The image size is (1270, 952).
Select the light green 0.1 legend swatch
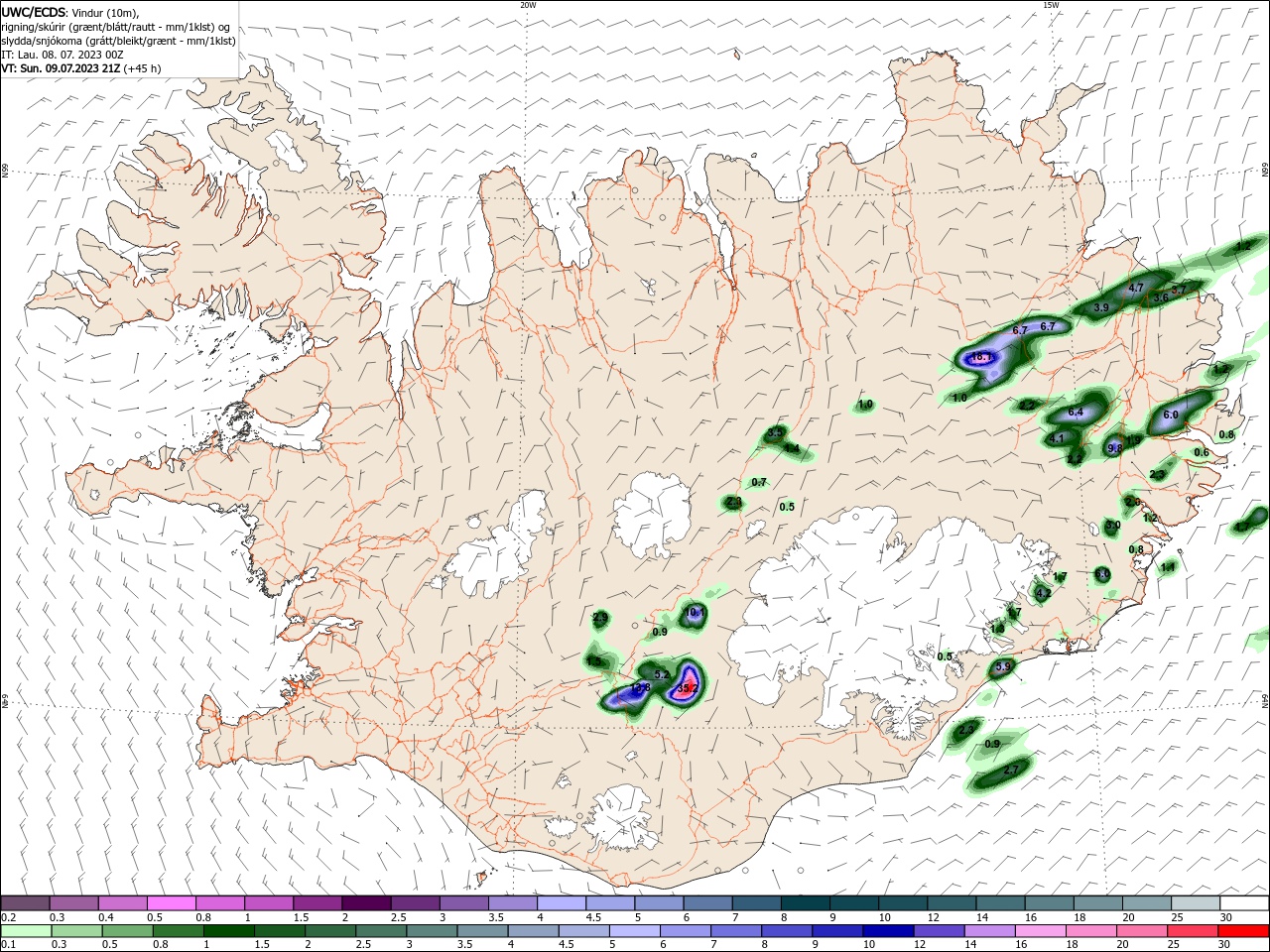[x=26, y=931]
